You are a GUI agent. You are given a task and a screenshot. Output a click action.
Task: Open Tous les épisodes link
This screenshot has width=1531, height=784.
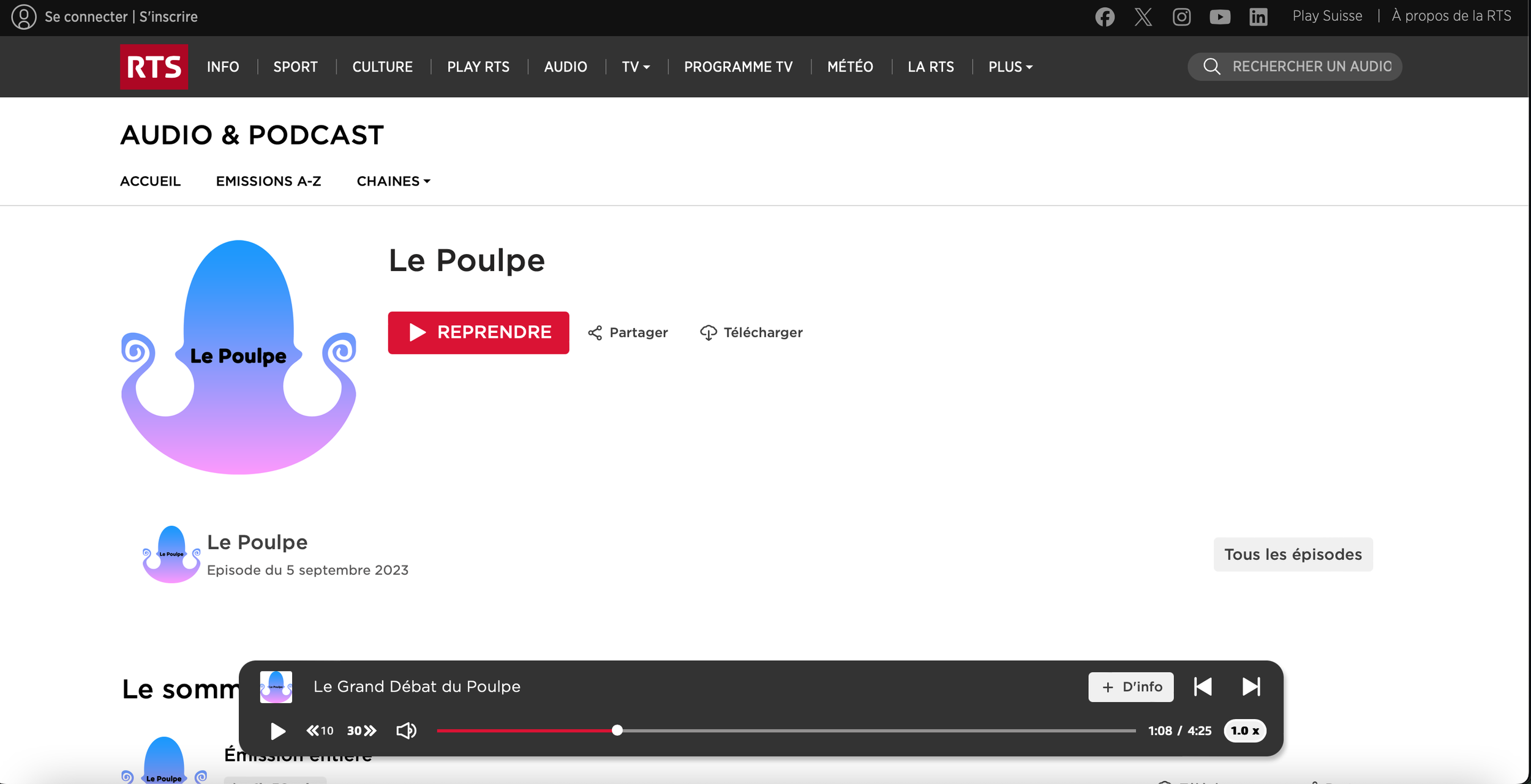1293,554
